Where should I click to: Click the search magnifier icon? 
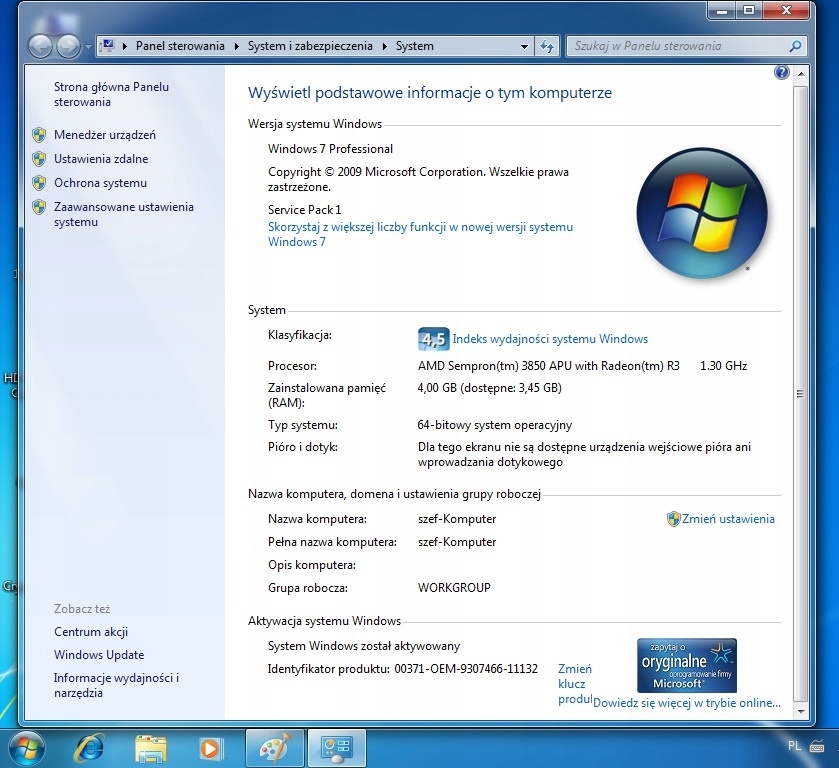[x=796, y=46]
